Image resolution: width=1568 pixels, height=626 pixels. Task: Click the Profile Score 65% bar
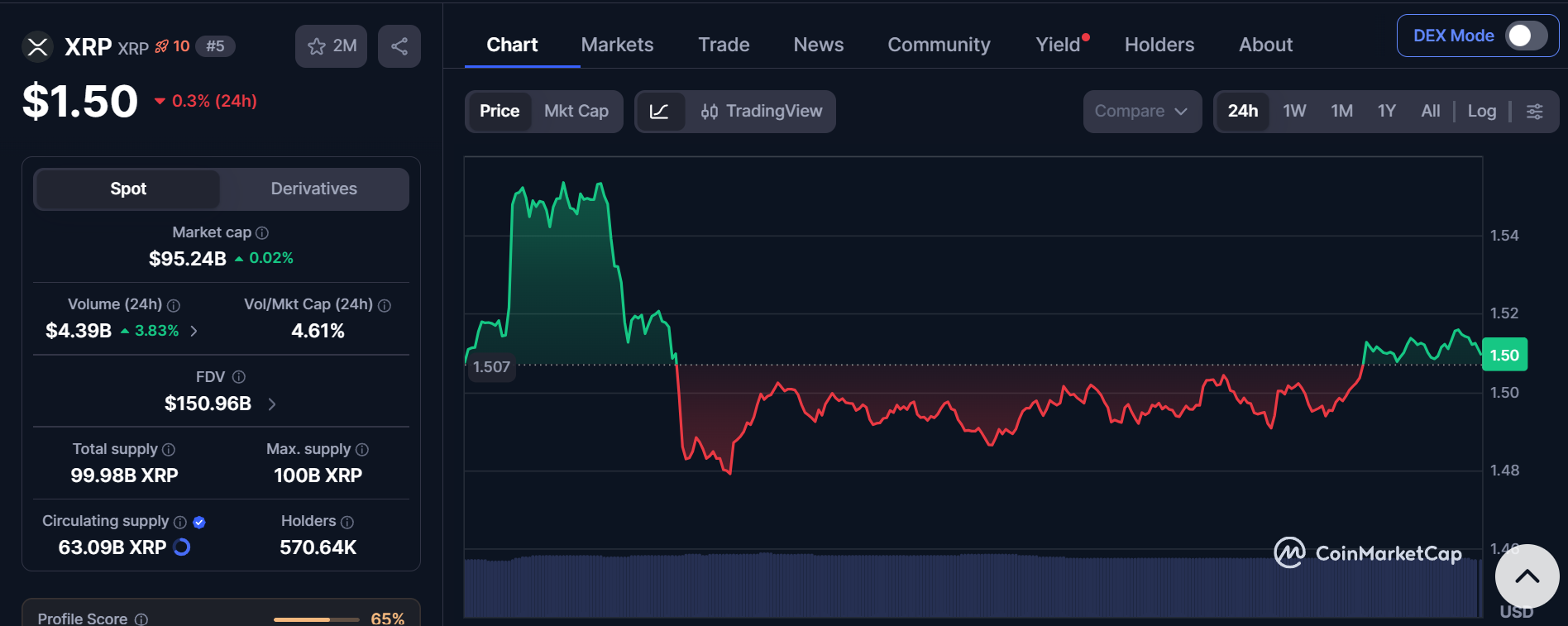click(317, 619)
